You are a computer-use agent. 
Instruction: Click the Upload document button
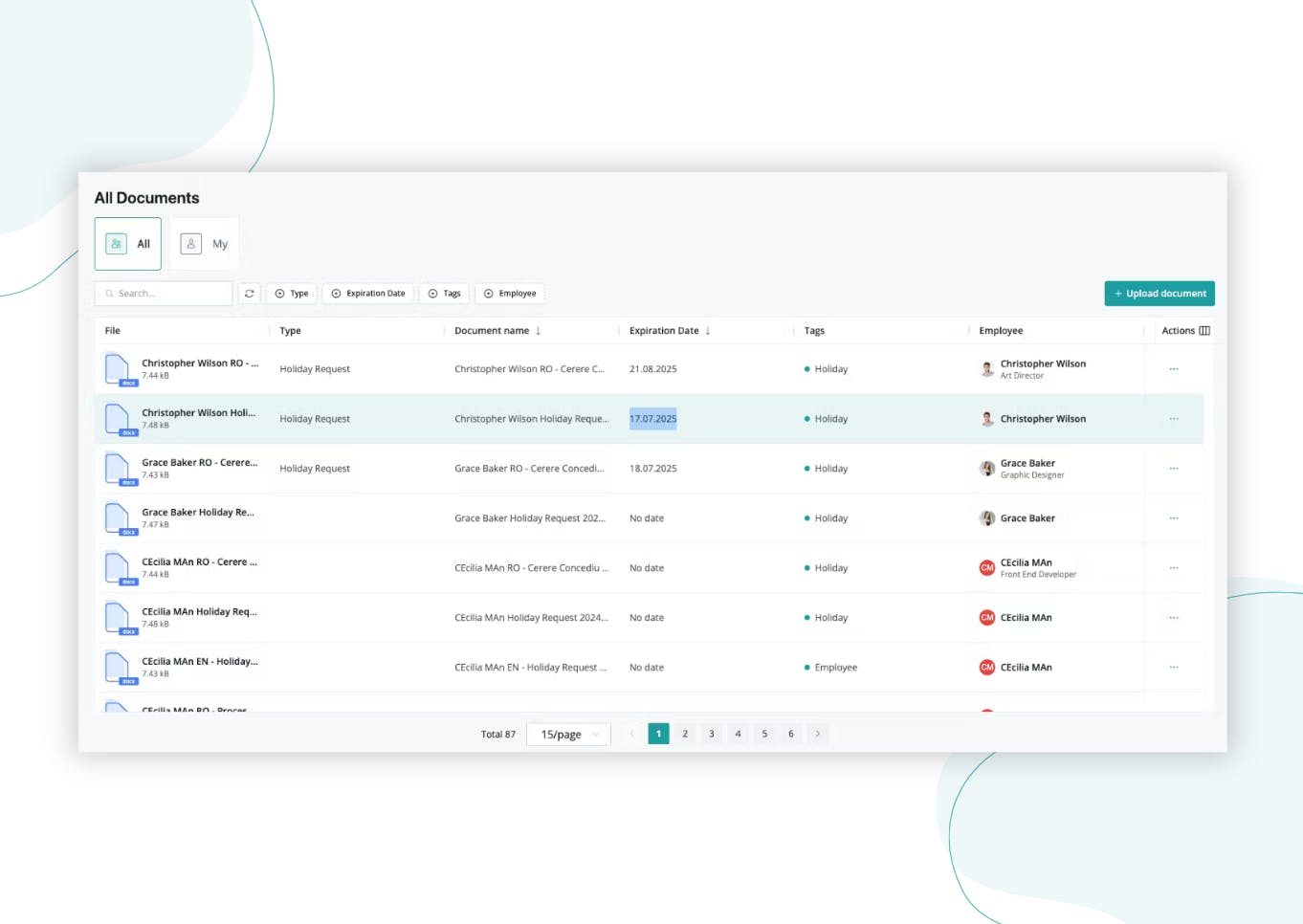[x=1159, y=293]
